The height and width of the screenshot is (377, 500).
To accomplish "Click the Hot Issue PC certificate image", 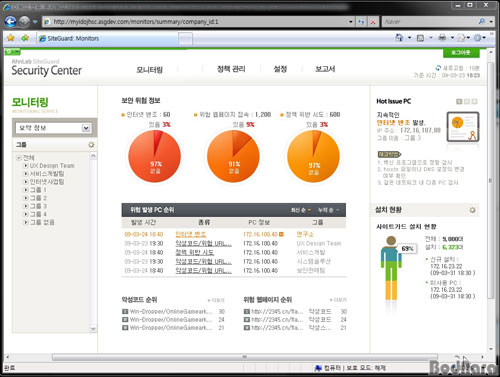I will coord(463,127).
